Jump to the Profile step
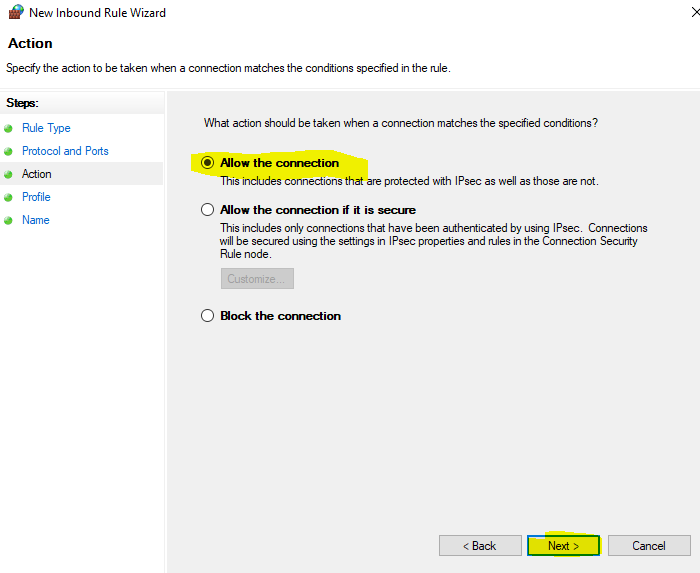Image resolution: width=700 pixels, height=573 pixels. [36, 197]
